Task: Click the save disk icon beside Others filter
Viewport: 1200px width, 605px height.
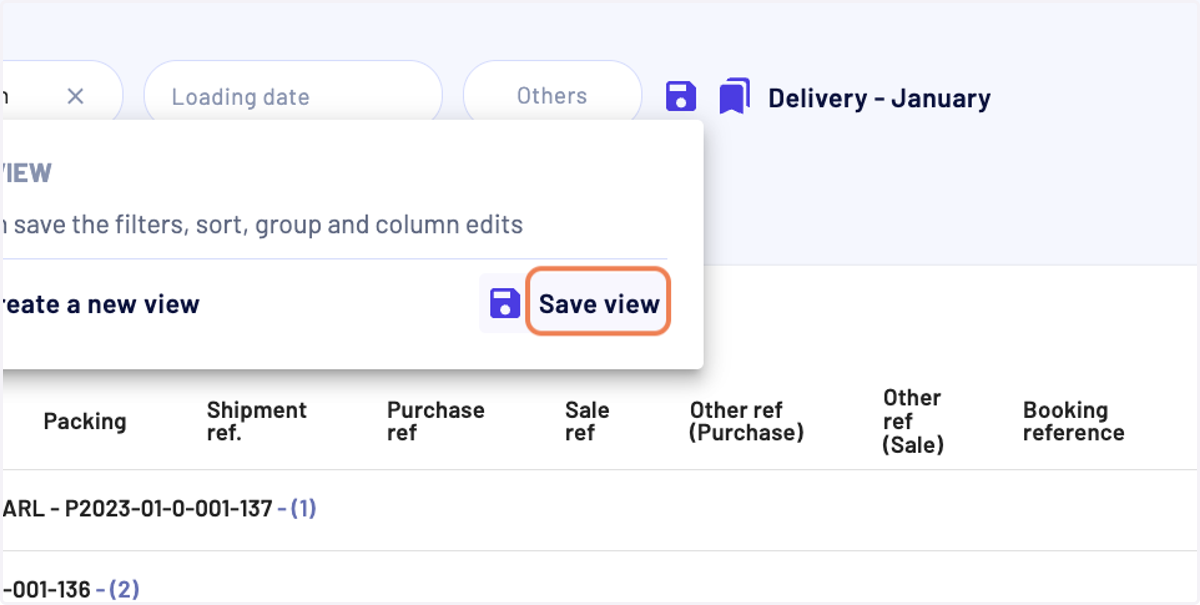Action: [x=681, y=97]
